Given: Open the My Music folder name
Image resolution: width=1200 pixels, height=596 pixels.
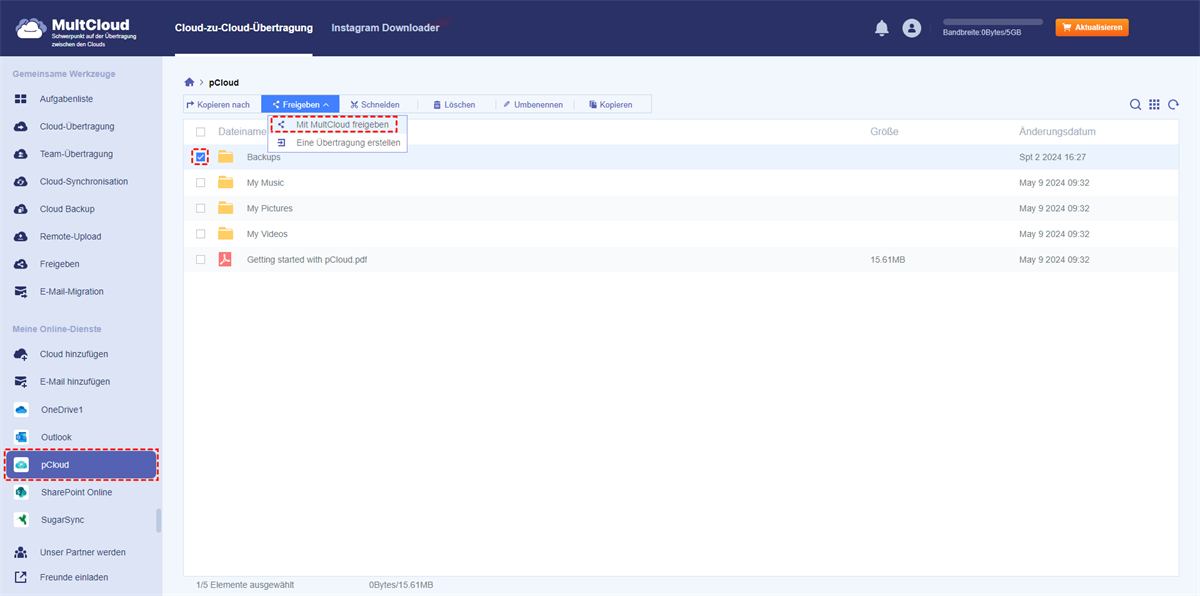Looking at the screenshot, I should pos(265,183).
